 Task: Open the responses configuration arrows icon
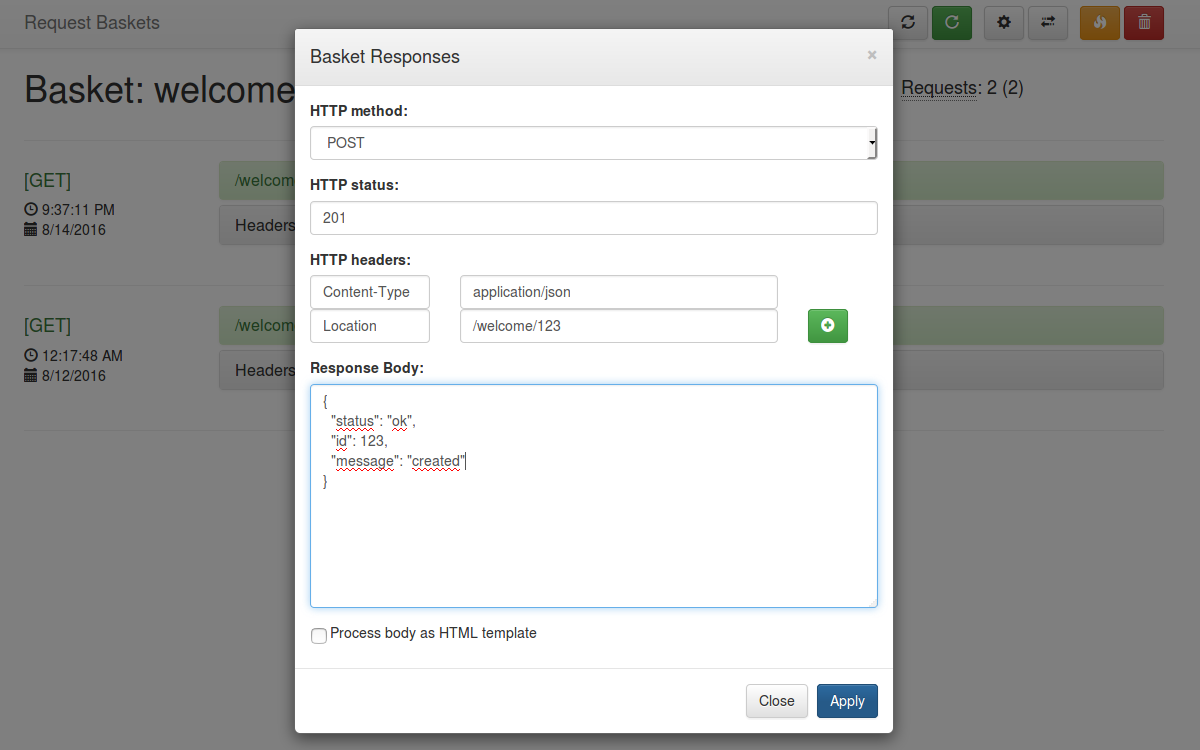[x=1048, y=22]
